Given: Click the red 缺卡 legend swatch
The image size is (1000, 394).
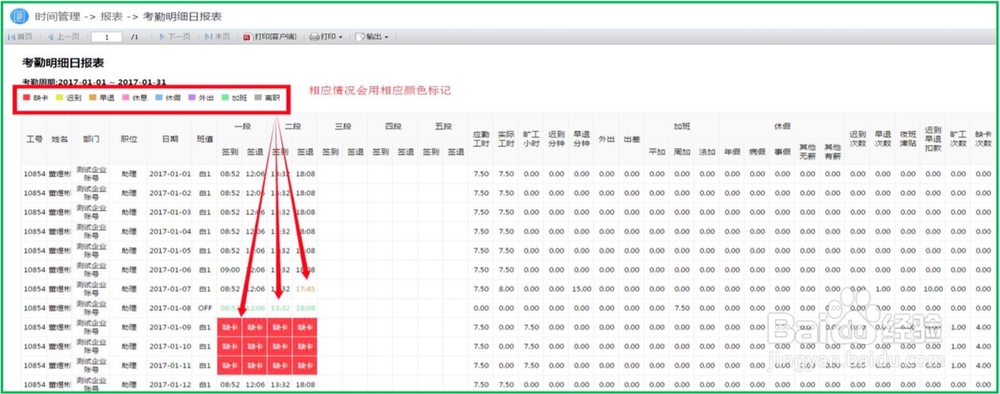Looking at the screenshot, I should pos(27,98).
